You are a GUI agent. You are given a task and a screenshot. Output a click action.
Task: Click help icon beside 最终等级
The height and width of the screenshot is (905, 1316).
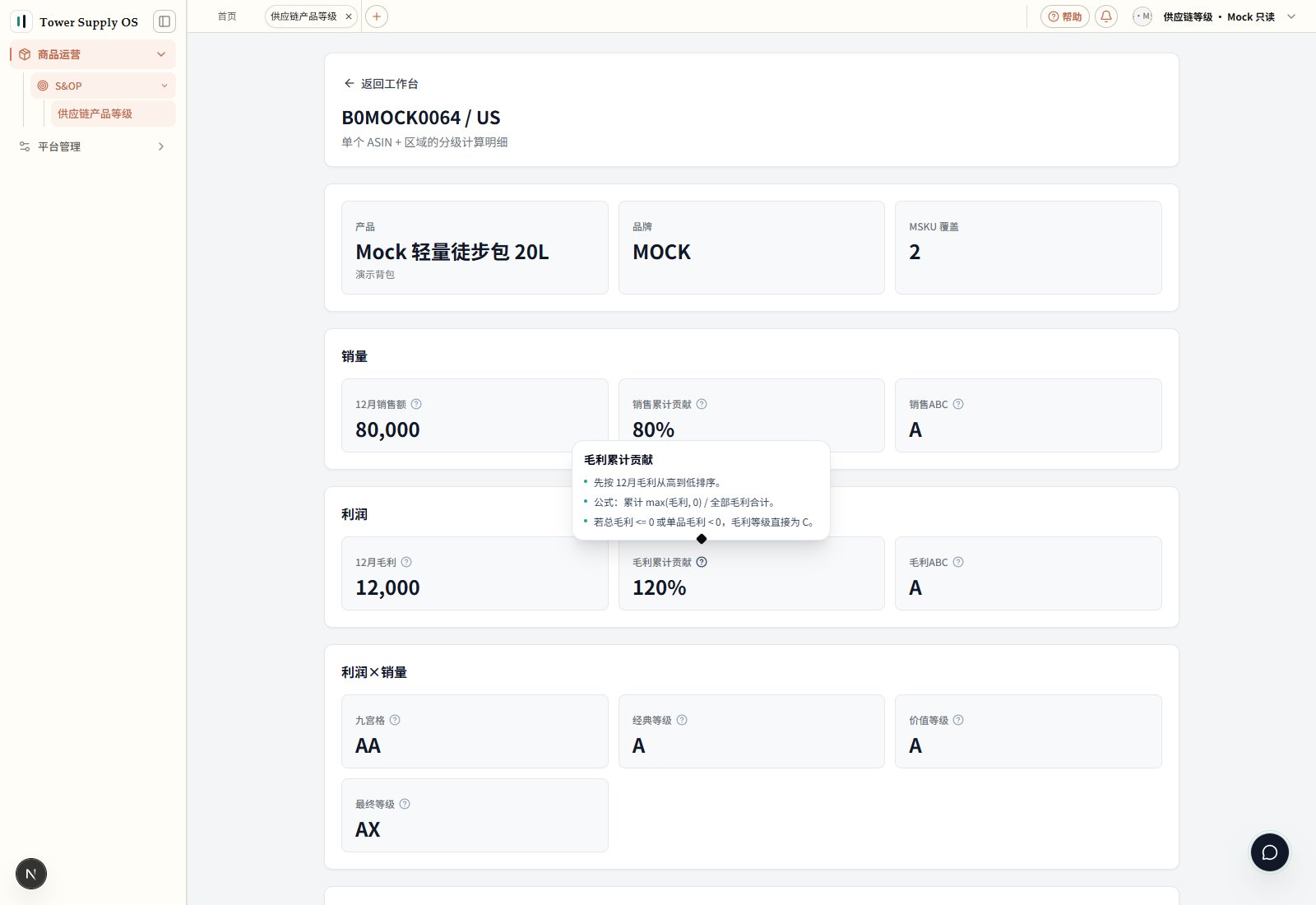tap(405, 804)
